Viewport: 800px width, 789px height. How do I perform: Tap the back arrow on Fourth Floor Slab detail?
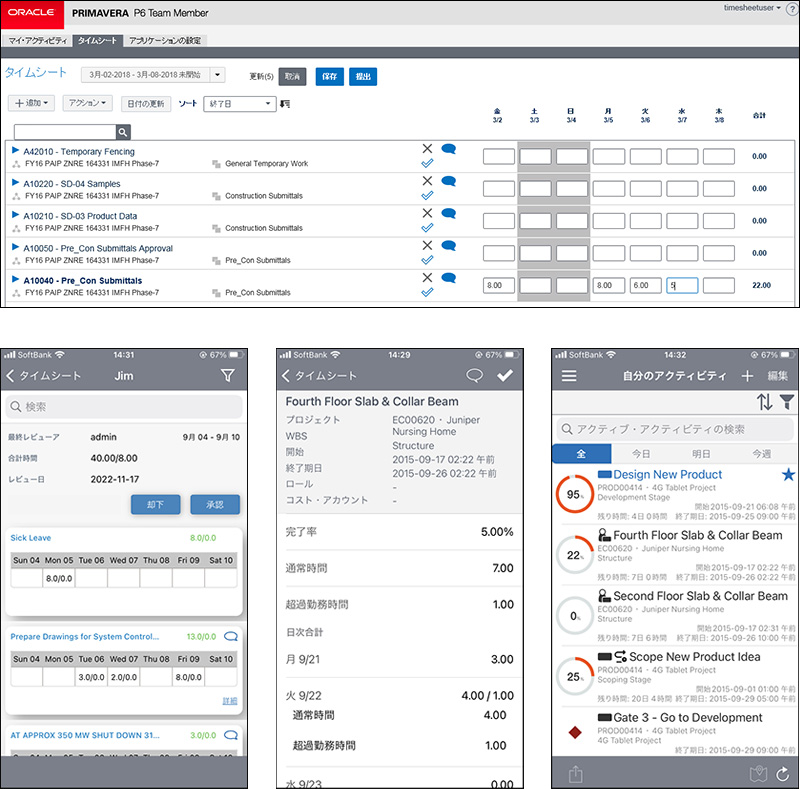point(286,376)
